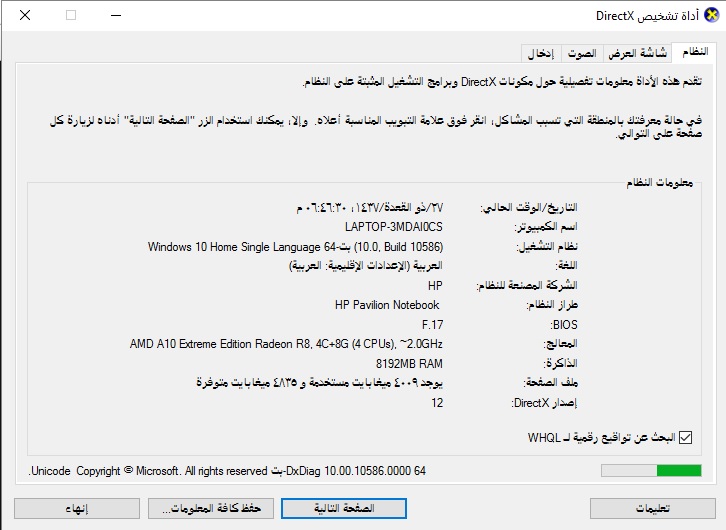
Task: Click the معلومات النظام group heading
Action: click(x=660, y=183)
